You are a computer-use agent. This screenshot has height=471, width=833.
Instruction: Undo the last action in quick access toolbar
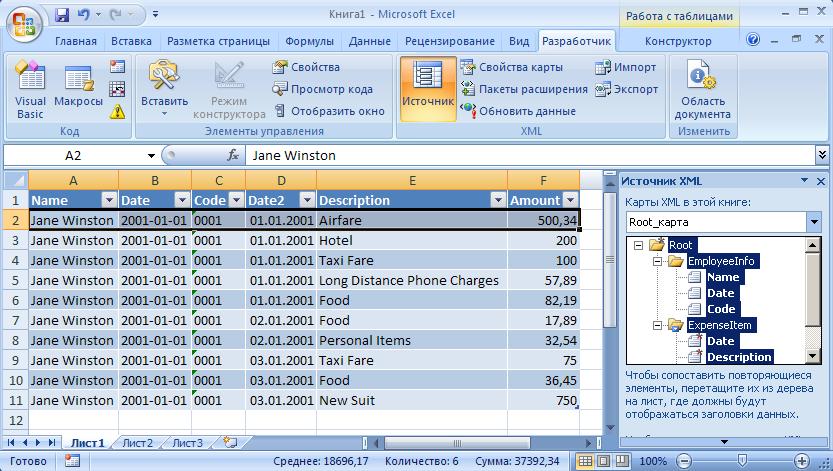(84, 15)
